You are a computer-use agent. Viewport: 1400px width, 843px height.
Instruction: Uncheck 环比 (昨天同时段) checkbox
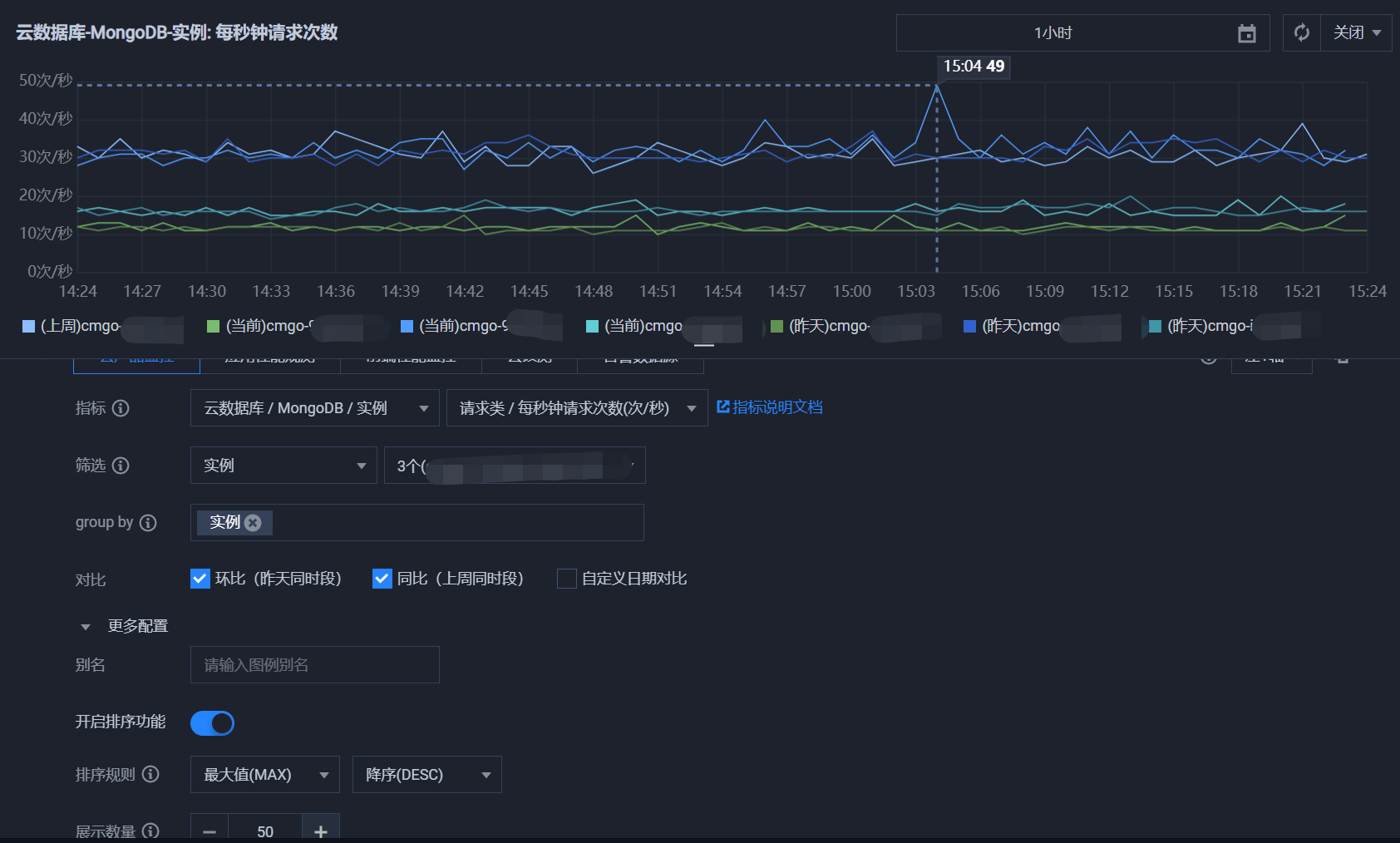[200, 579]
